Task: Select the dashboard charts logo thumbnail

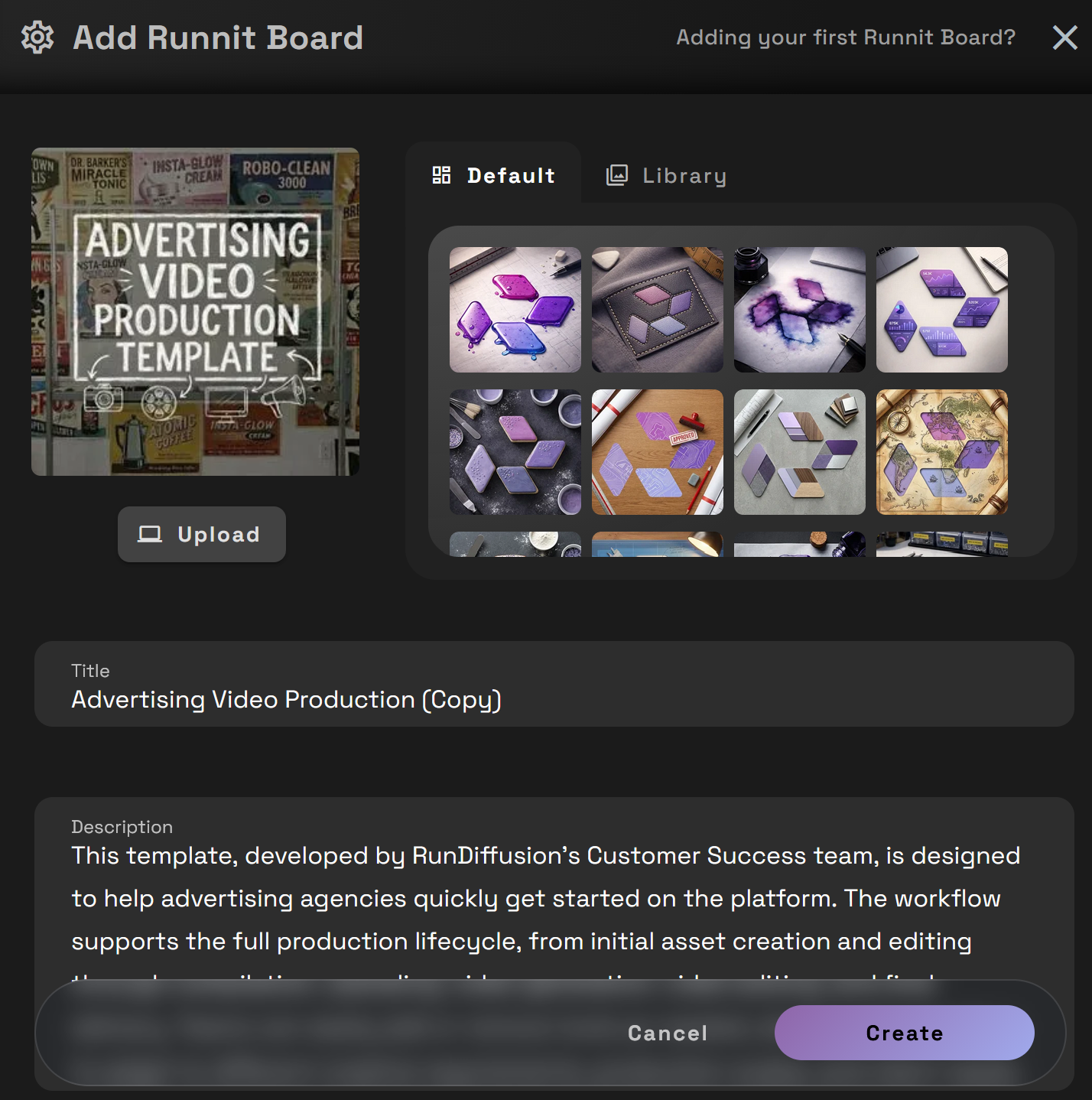Action: (x=941, y=310)
